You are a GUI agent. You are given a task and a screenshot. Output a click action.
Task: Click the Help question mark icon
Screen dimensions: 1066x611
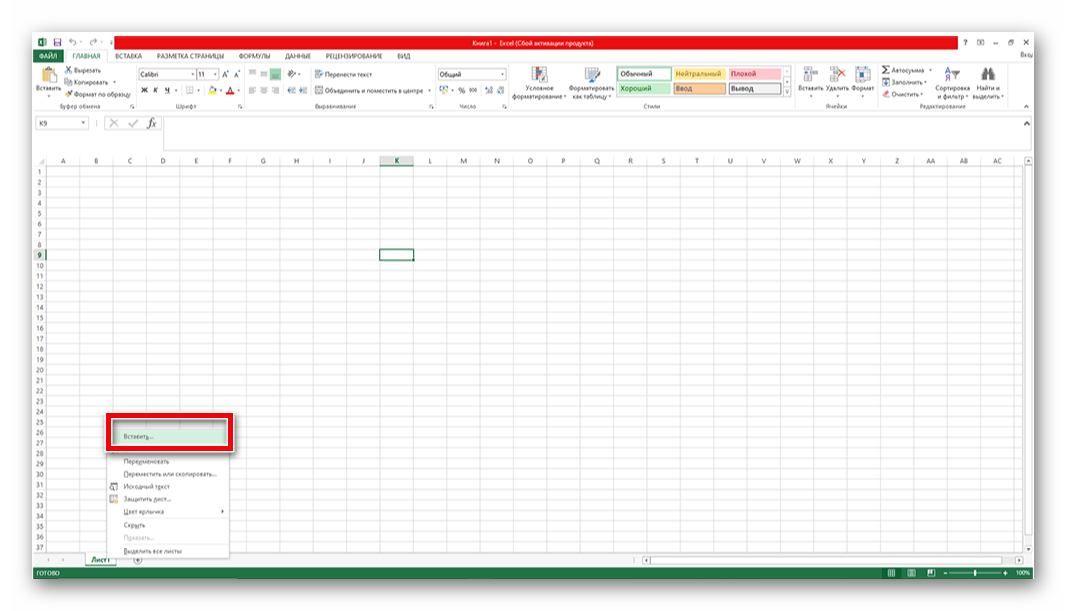click(x=965, y=43)
